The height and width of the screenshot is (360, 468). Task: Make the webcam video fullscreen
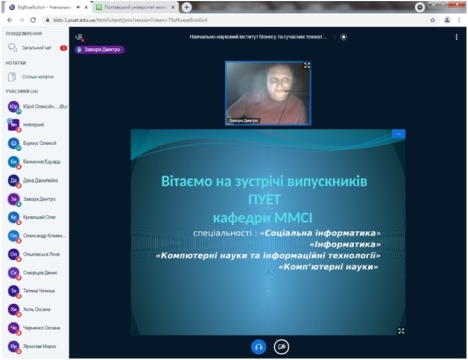[307, 65]
